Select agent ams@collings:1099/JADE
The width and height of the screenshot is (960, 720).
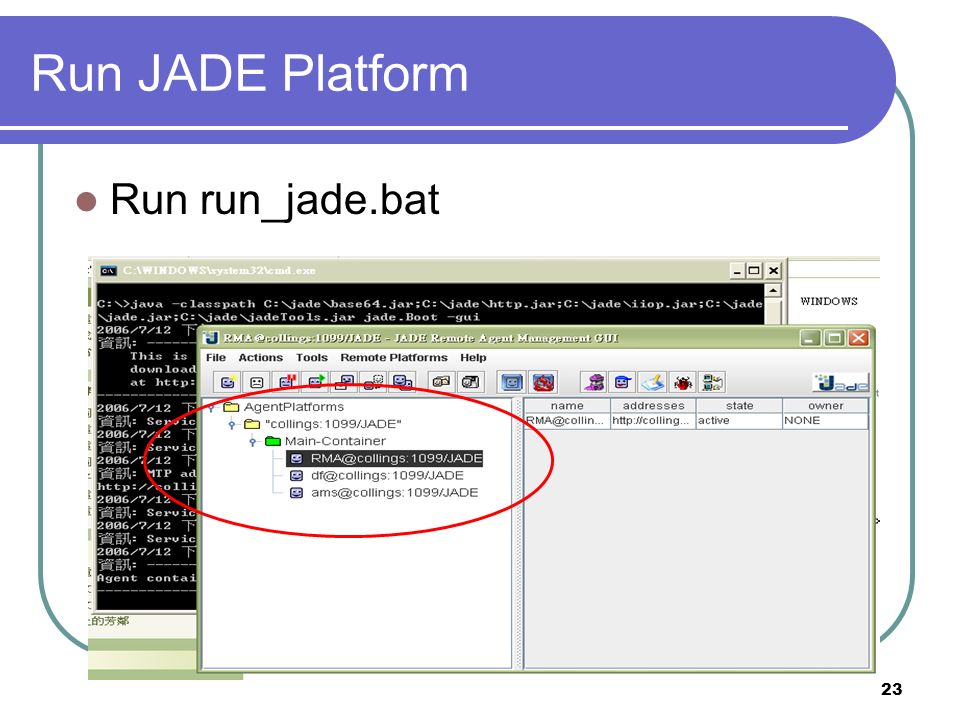(383, 493)
